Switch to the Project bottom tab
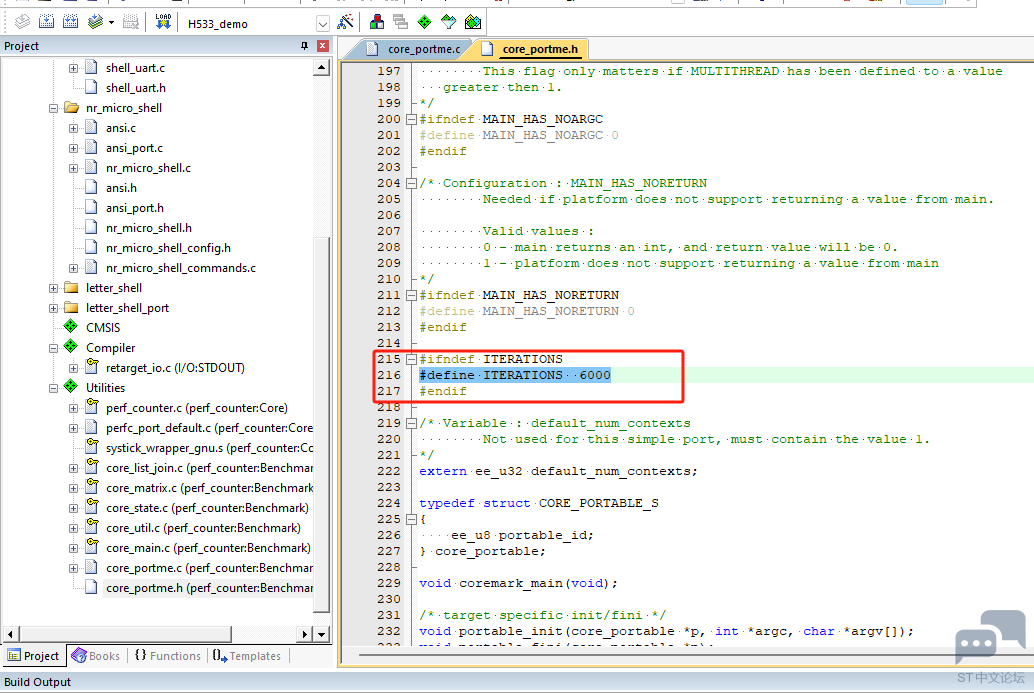The width and height of the screenshot is (1034, 693). tap(34, 655)
